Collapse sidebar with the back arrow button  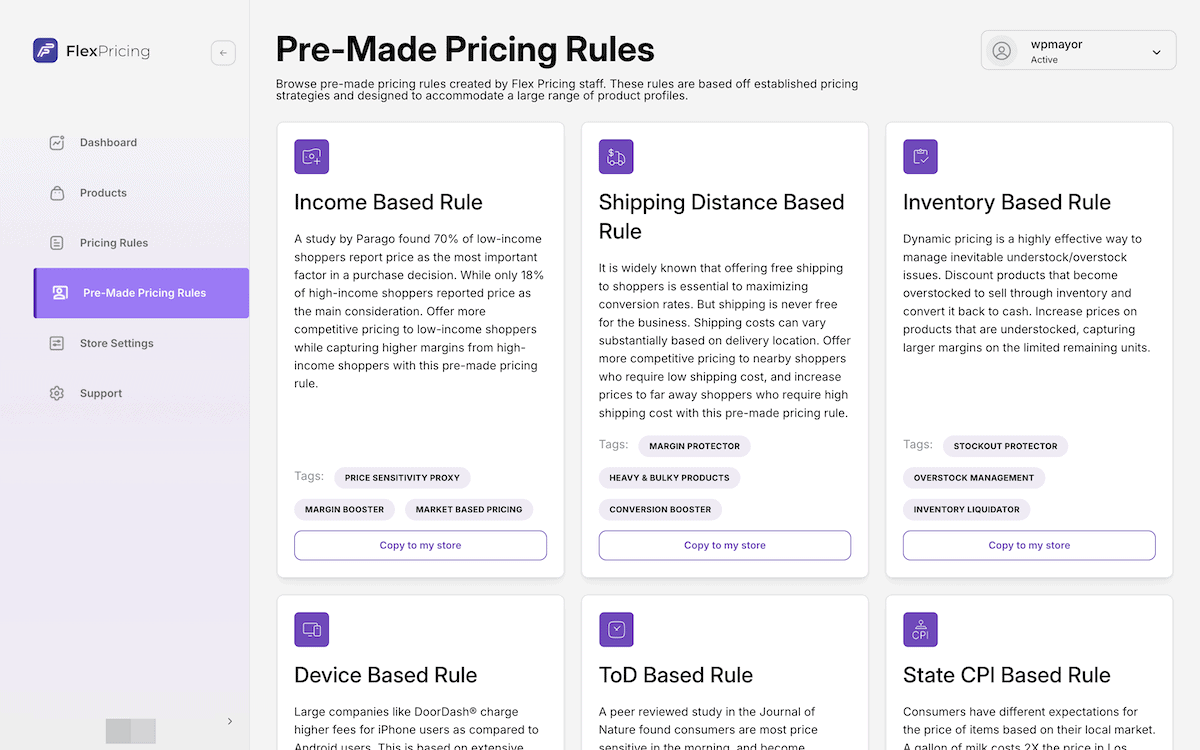[x=223, y=53]
